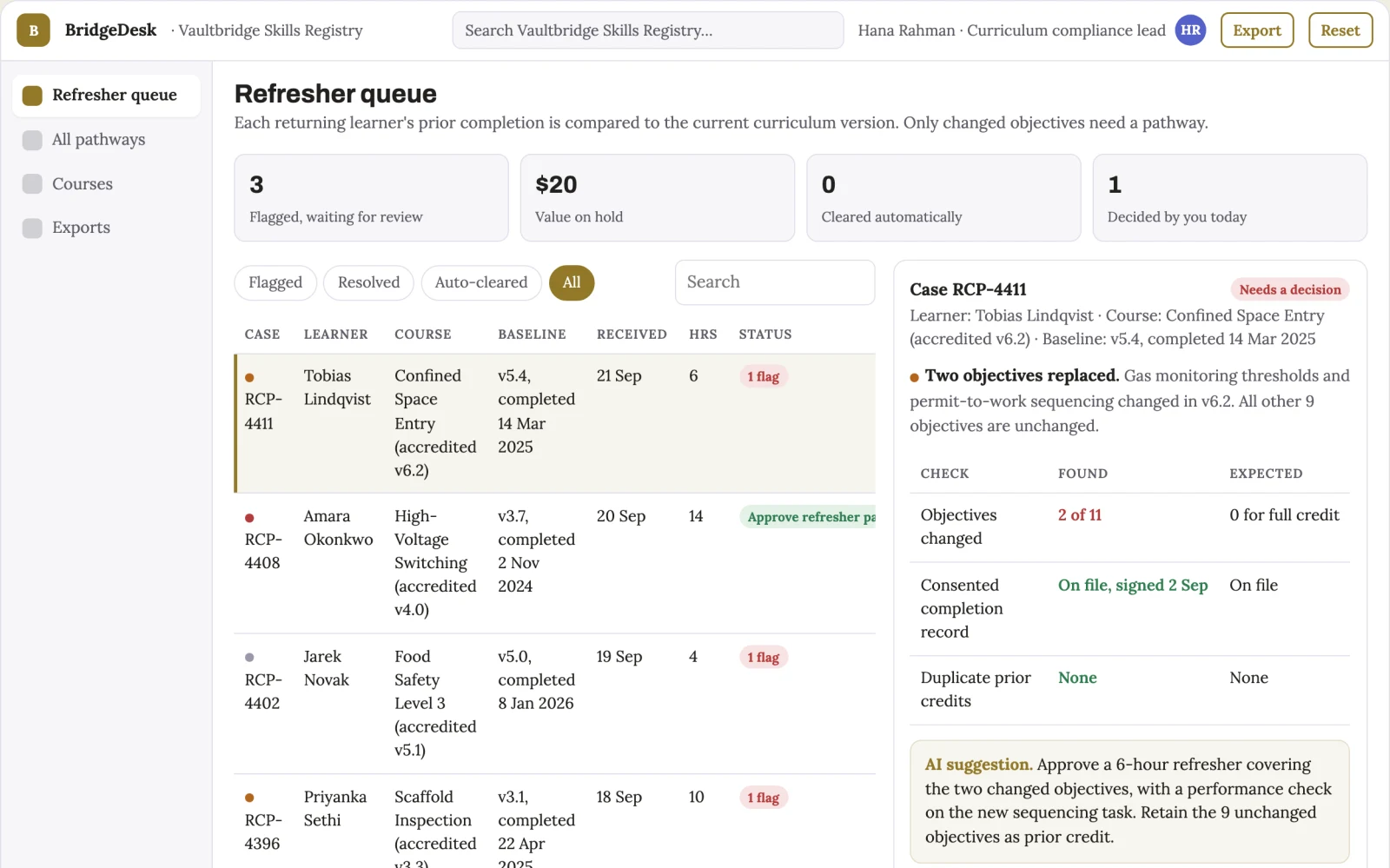The height and width of the screenshot is (868, 1390).
Task: Switch to Auto-cleared filter
Action: click(481, 283)
